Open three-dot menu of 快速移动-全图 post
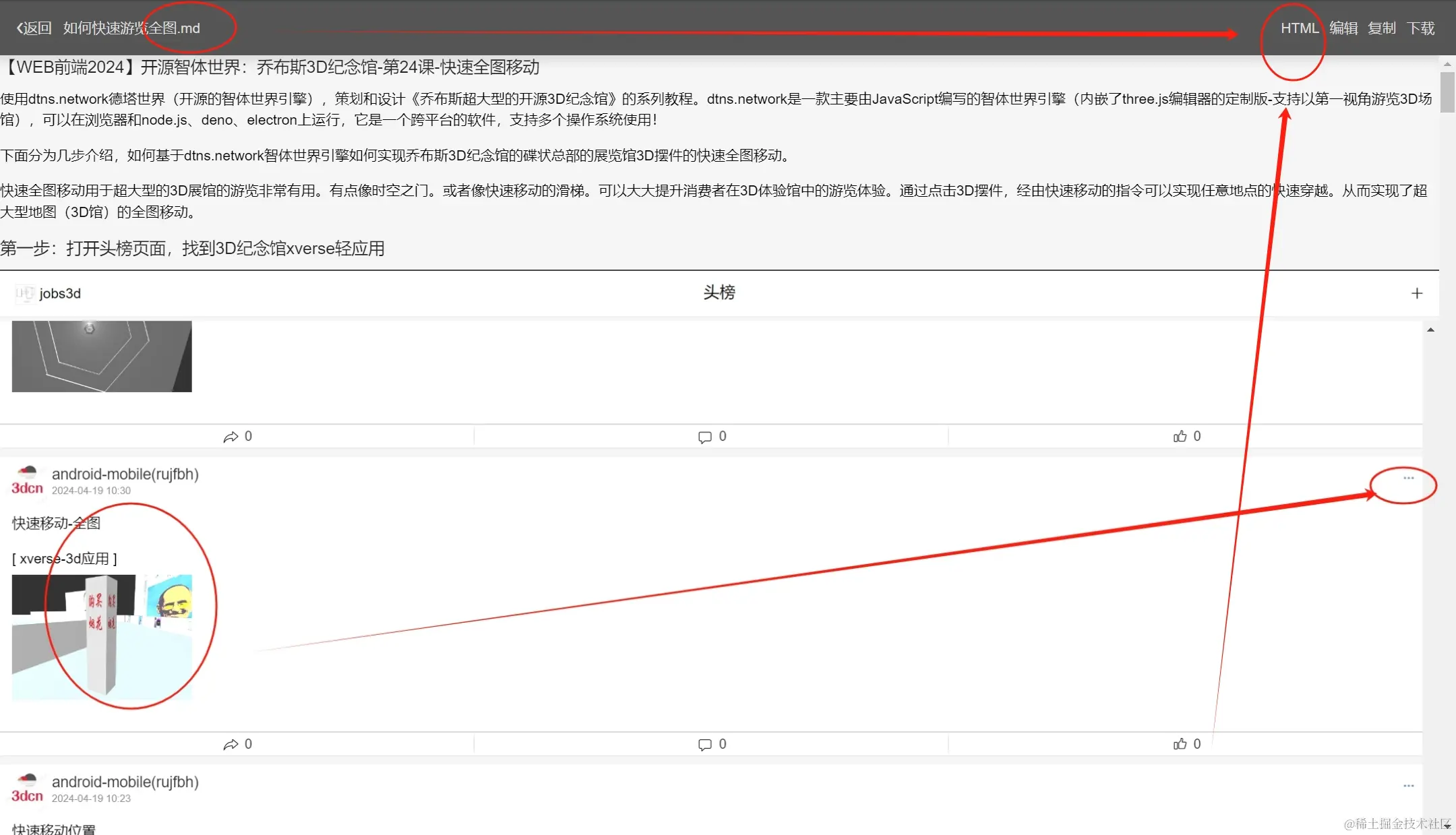Viewport: 1456px width, 835px height. 1408,478
